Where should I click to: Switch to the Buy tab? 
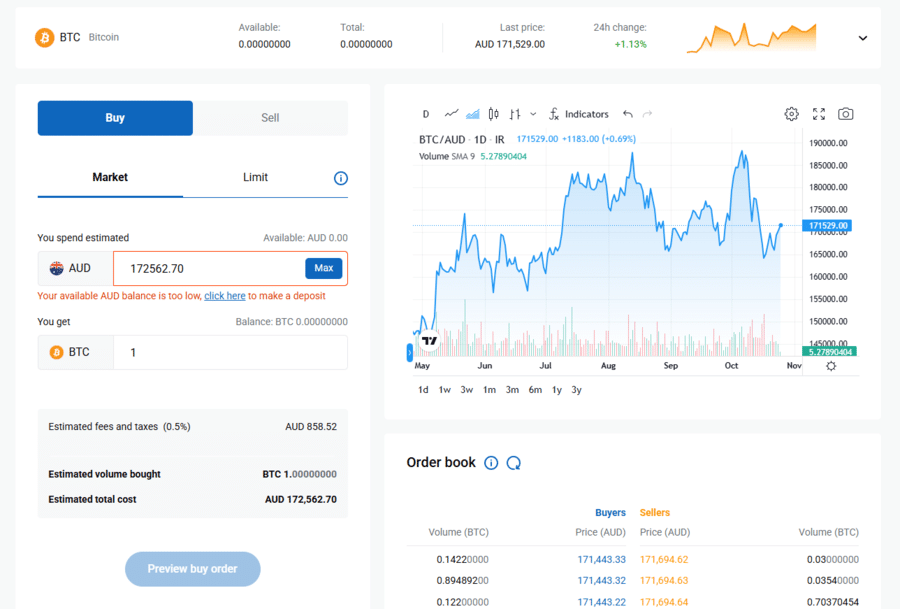point(115,118)
